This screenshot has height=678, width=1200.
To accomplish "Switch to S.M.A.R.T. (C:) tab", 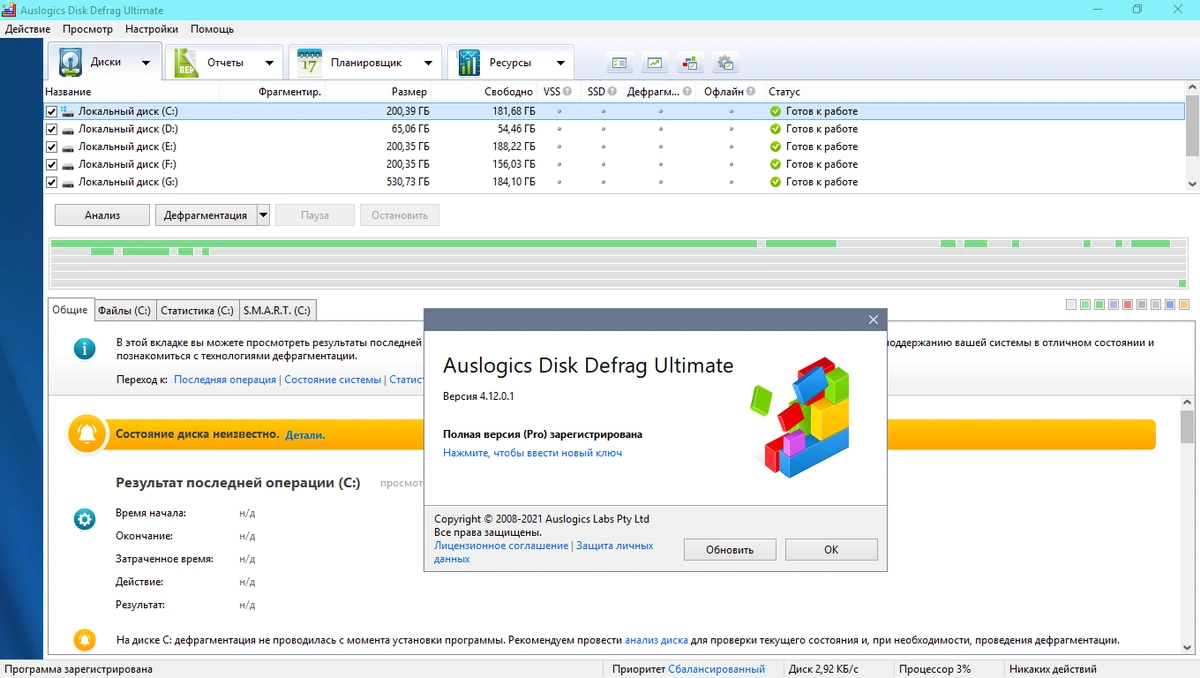I will tap(277, 310).
